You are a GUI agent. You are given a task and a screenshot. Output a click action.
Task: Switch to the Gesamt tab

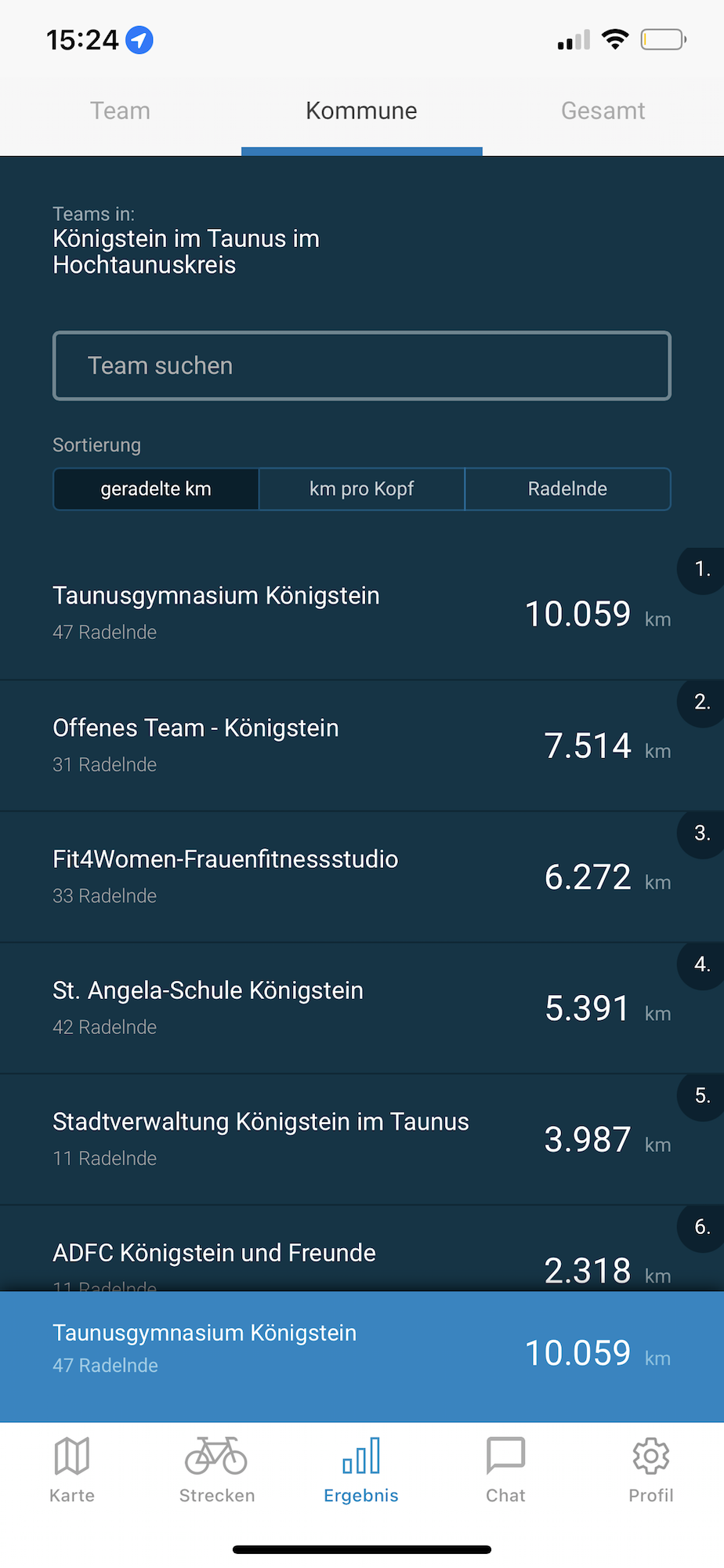click(x=603, y=111)
